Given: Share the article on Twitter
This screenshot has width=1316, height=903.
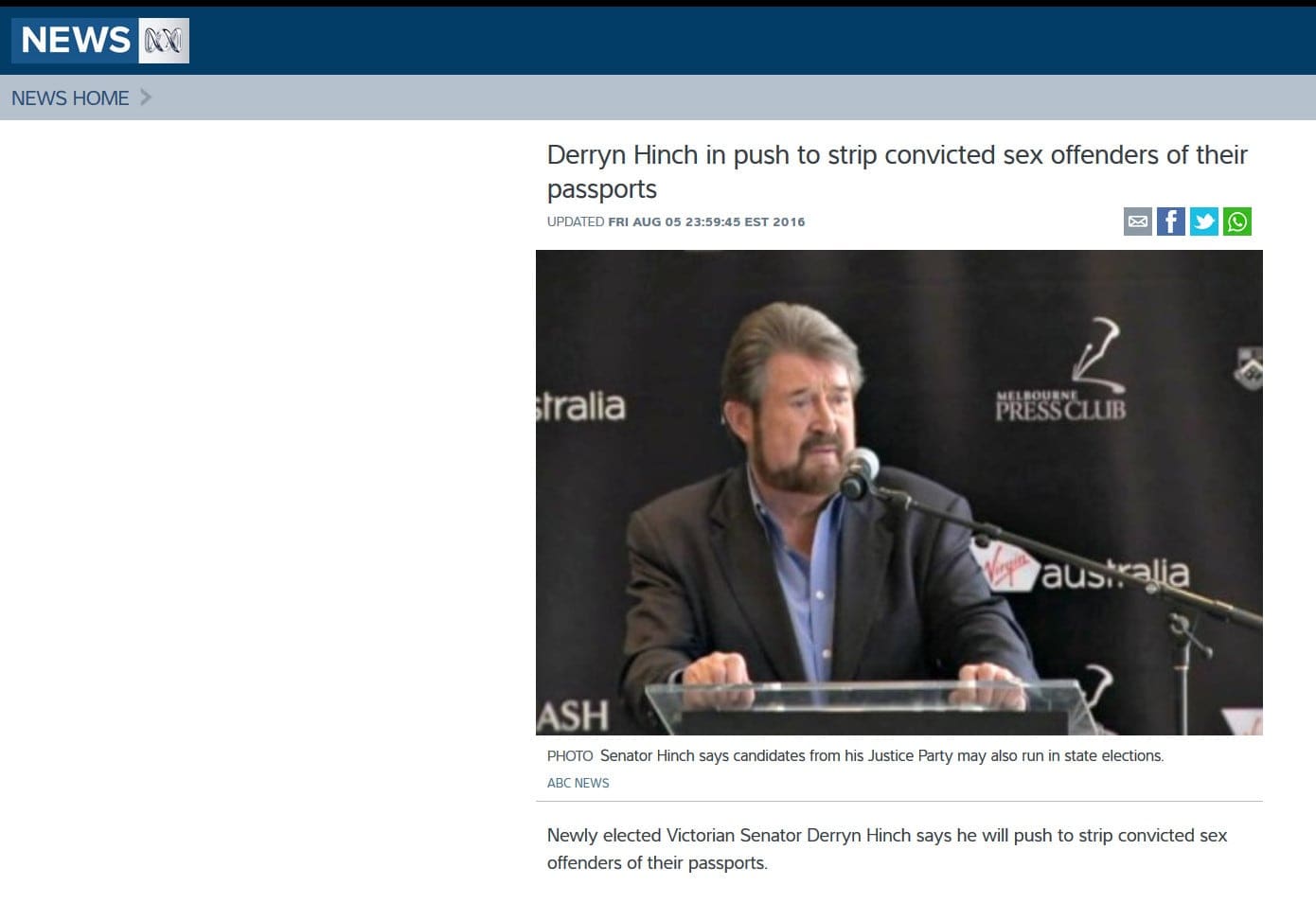Looking at the screenshot, I should [1204, 221].
